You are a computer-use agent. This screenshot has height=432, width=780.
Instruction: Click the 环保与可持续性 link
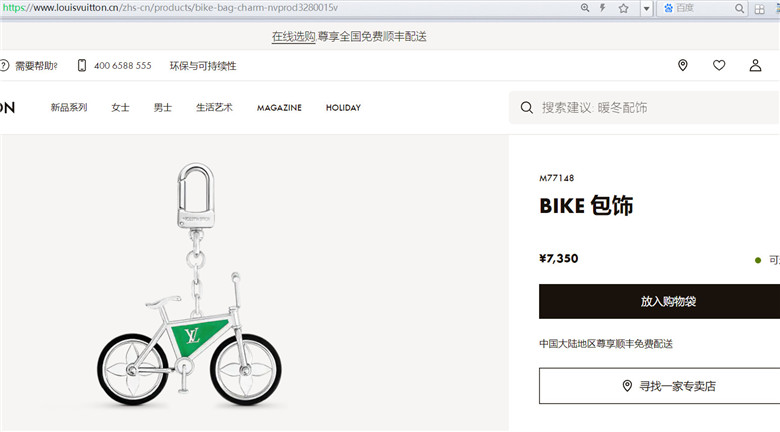point(203,66)
